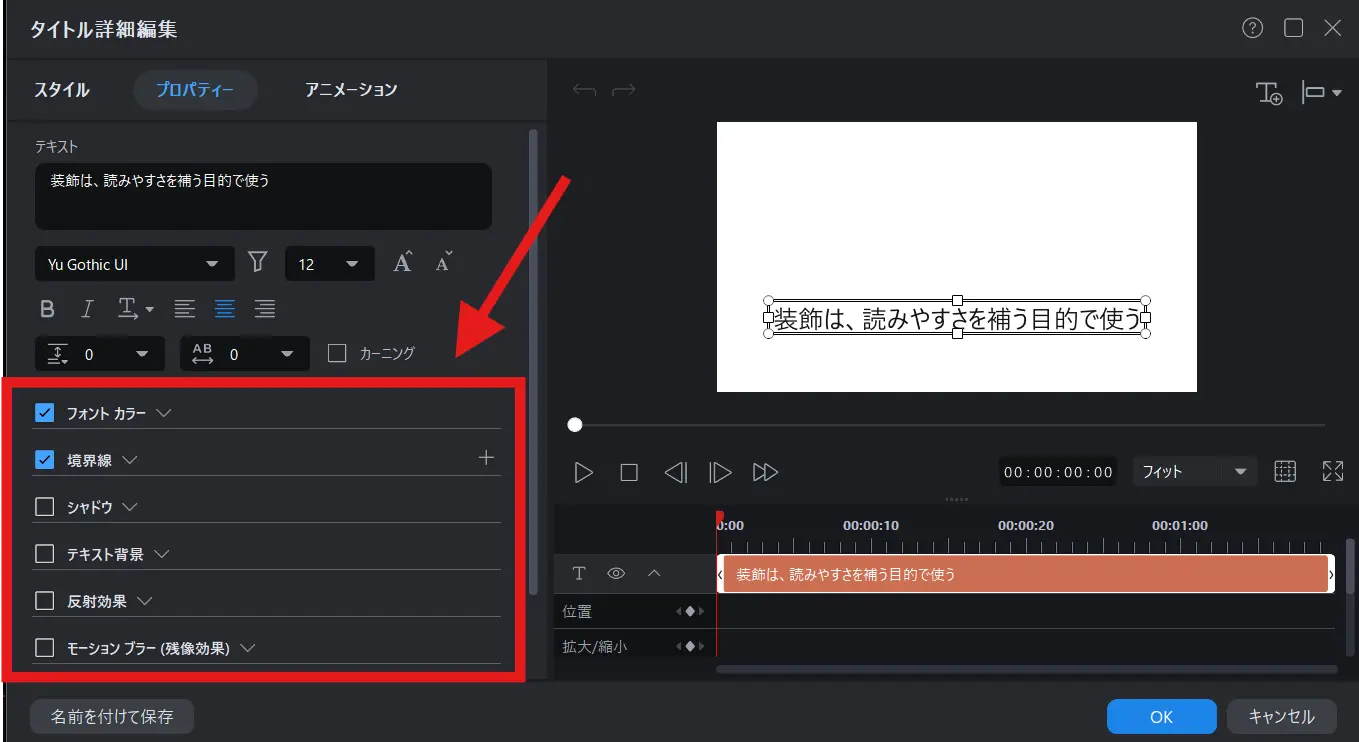The width and height of the screenshot is (1359, 742).
Task: Expand the テキスト背景 section chevron
Action: 161,554
